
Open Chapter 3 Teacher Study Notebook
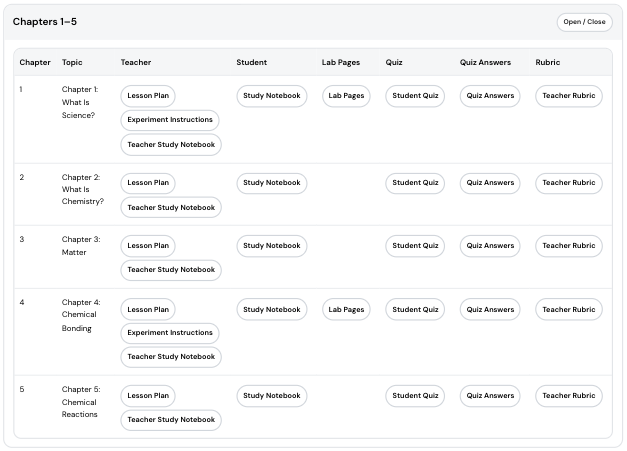(x=171, y=270)
